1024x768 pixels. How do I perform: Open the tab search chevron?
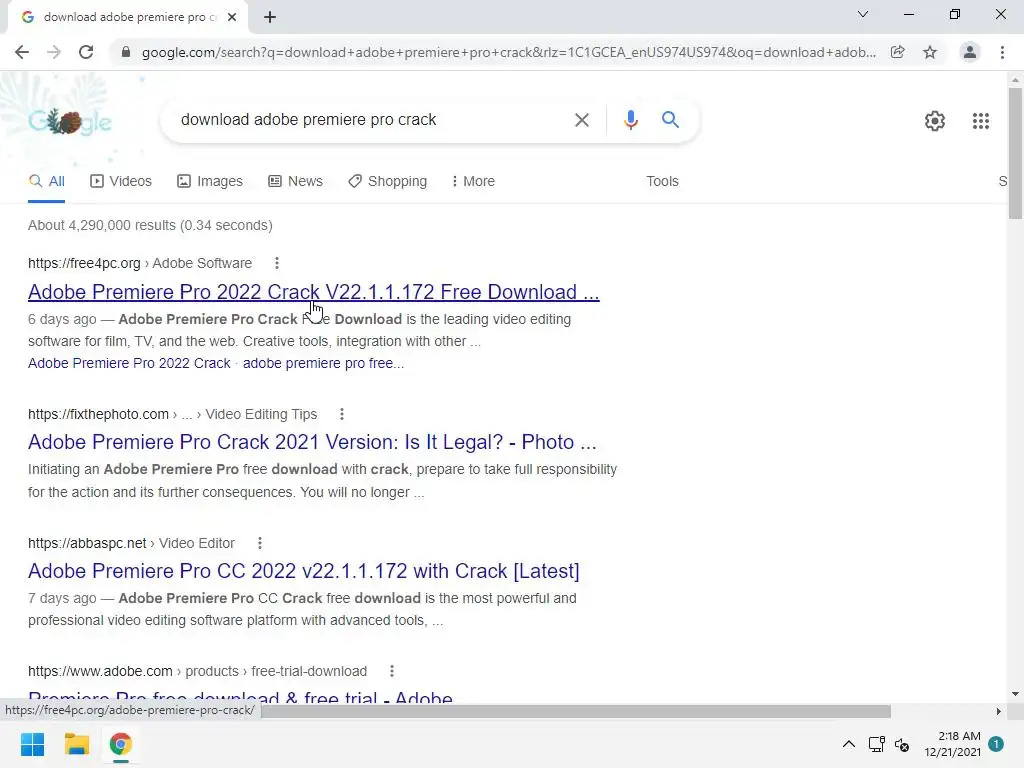pos(863,14)
